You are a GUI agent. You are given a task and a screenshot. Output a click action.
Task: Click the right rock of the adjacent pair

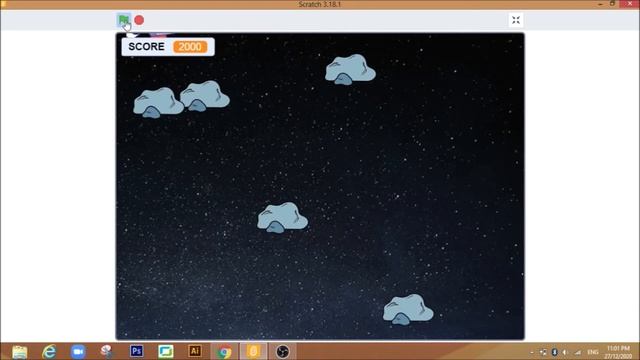pyautogui.click(x=205, y=96)
